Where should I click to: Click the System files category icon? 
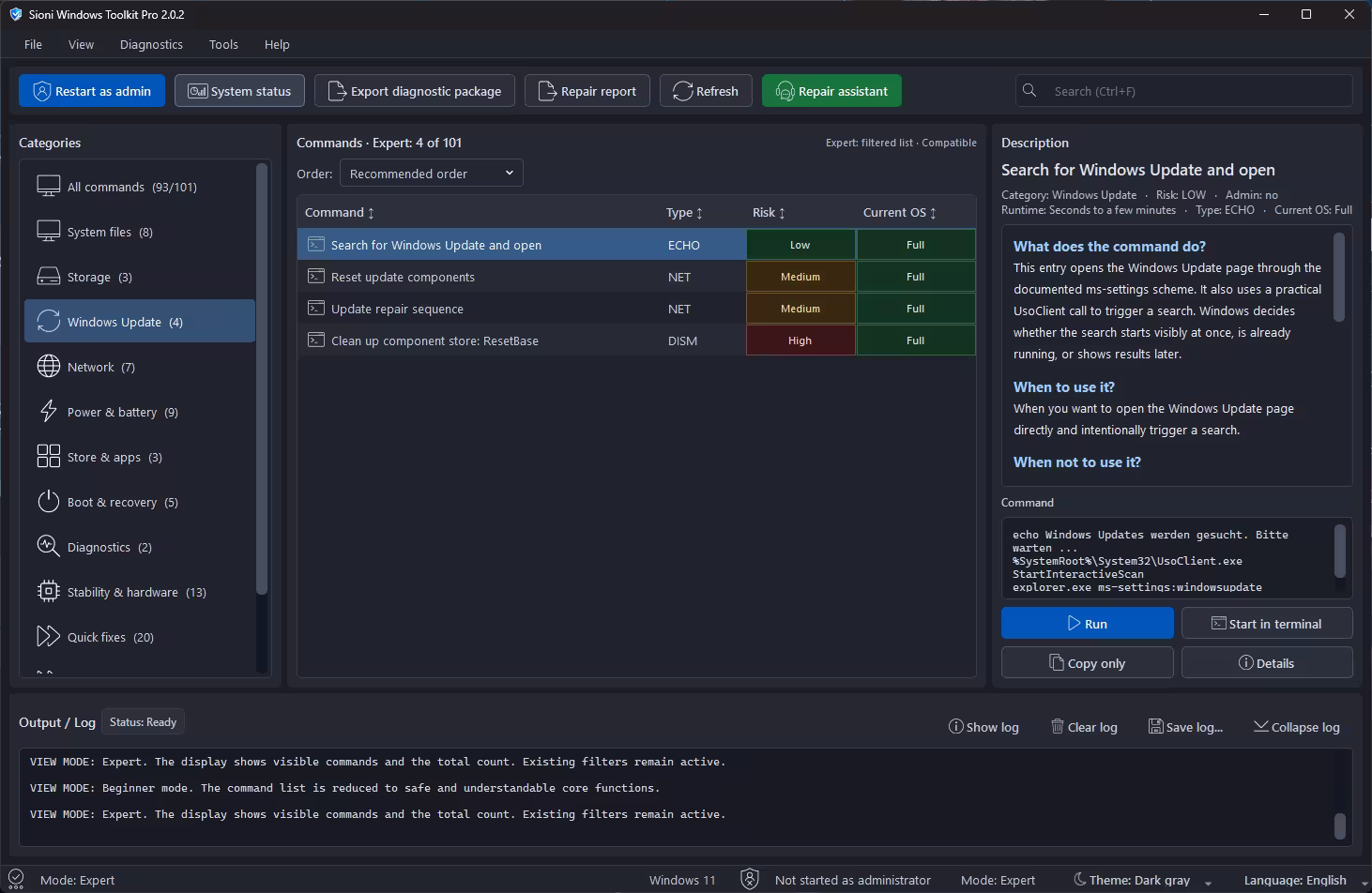pos(49,232)
